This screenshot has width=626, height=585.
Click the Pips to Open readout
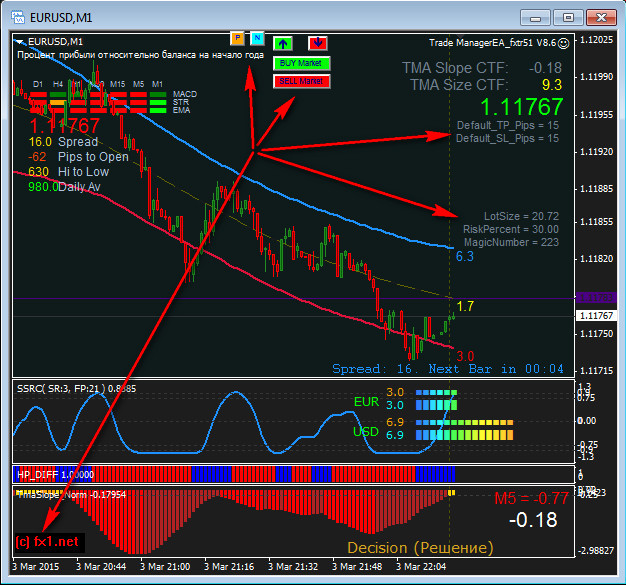coord(78,157)
